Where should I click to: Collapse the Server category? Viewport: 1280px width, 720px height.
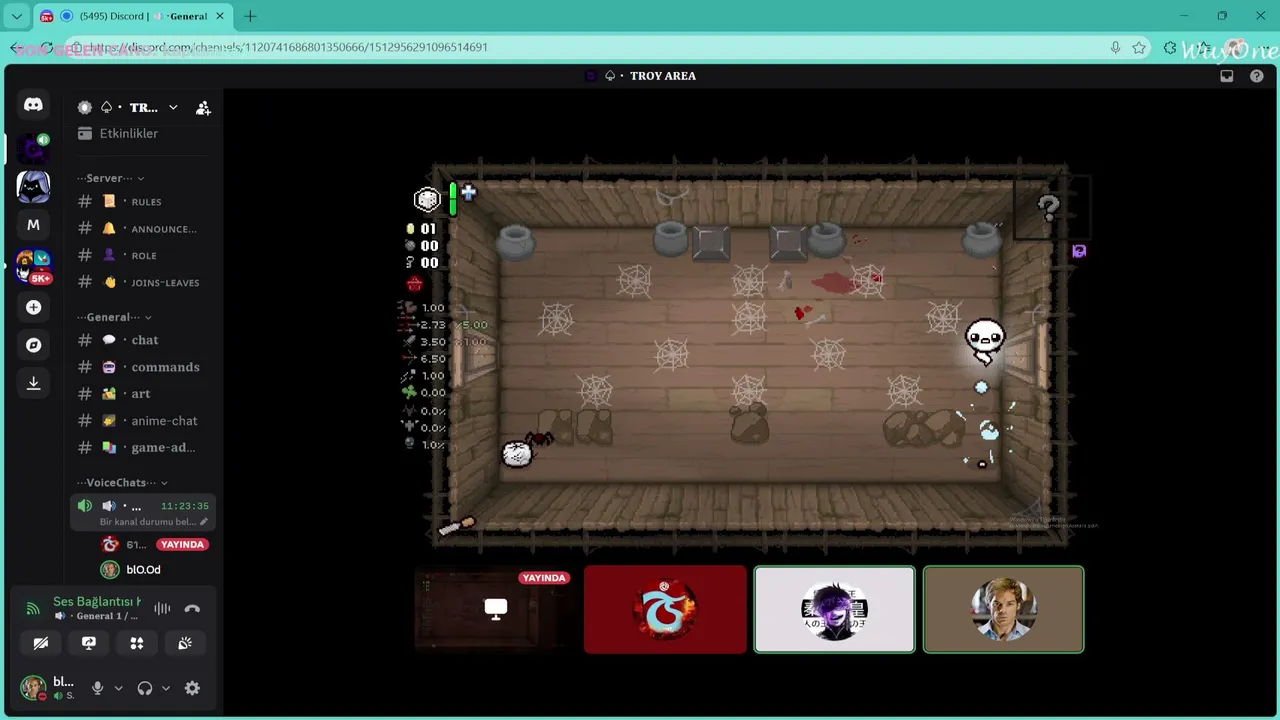[111, 178]
